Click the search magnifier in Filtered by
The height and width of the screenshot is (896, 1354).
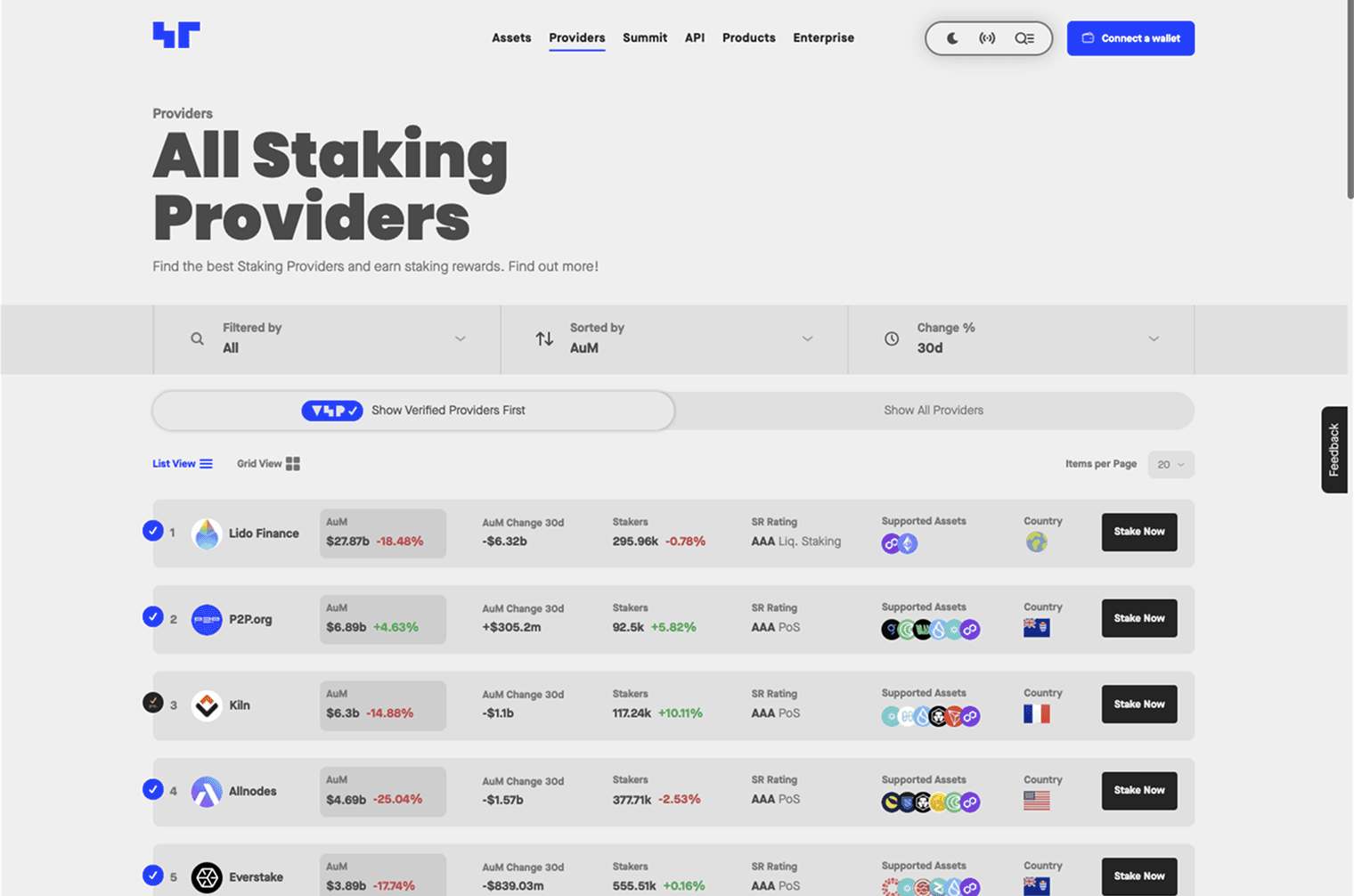click(x=197, y=338)
